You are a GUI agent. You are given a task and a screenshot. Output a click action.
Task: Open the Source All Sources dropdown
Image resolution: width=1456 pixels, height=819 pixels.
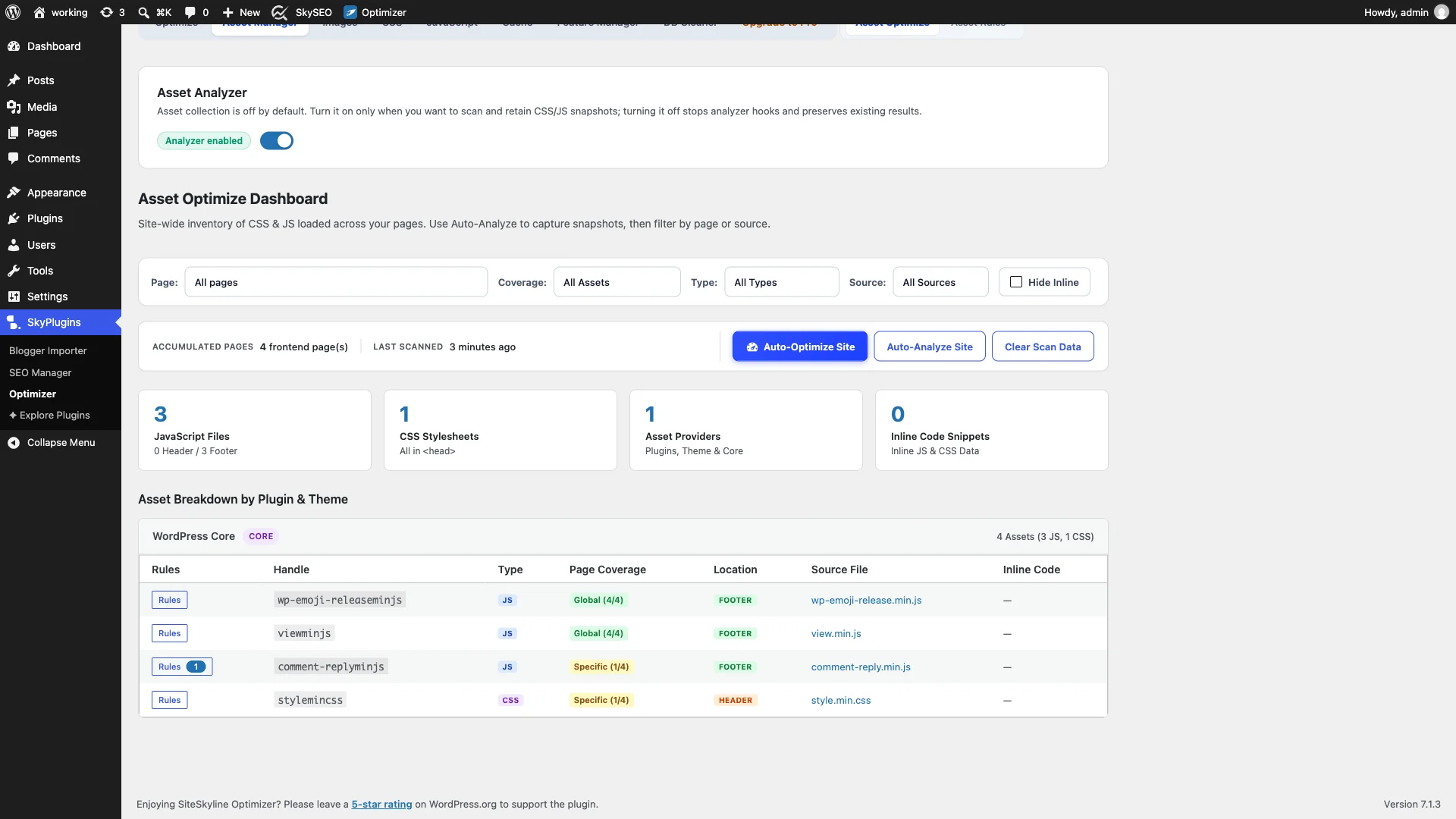click(x=940, y=282)
